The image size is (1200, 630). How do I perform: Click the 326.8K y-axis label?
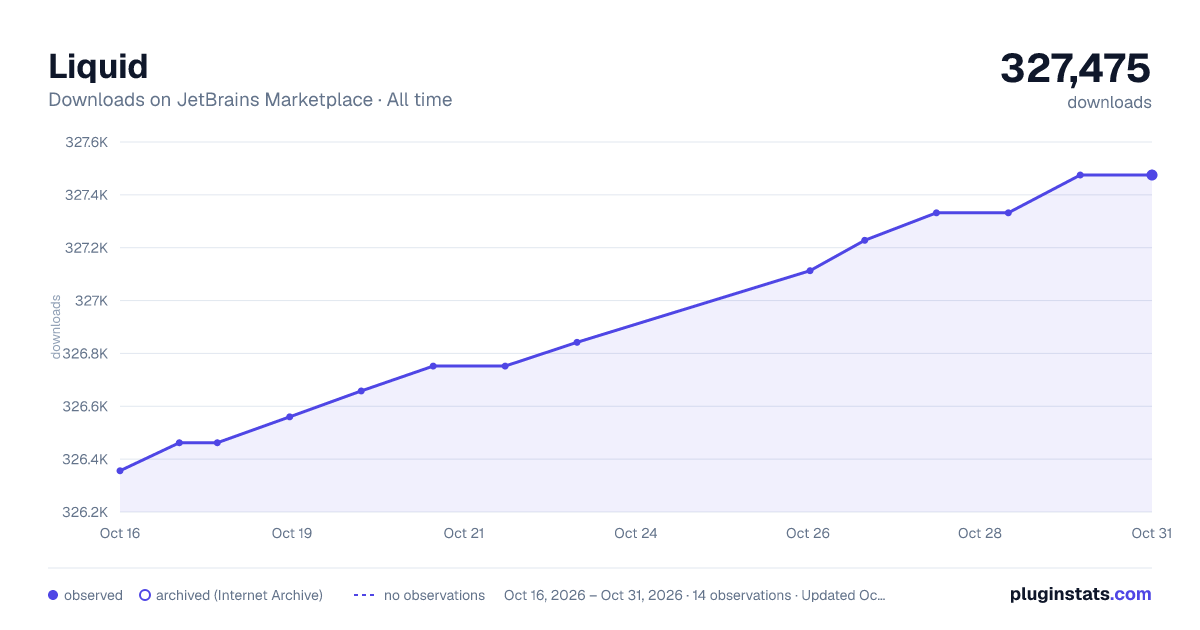(x=86, y=354)
